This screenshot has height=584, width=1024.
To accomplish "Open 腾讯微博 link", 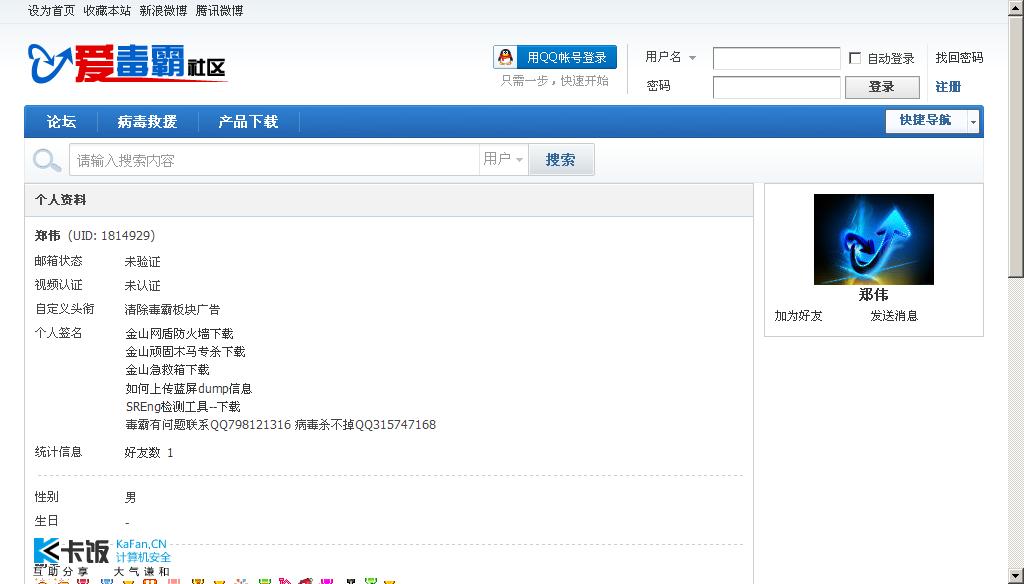I will coord(219,10).
